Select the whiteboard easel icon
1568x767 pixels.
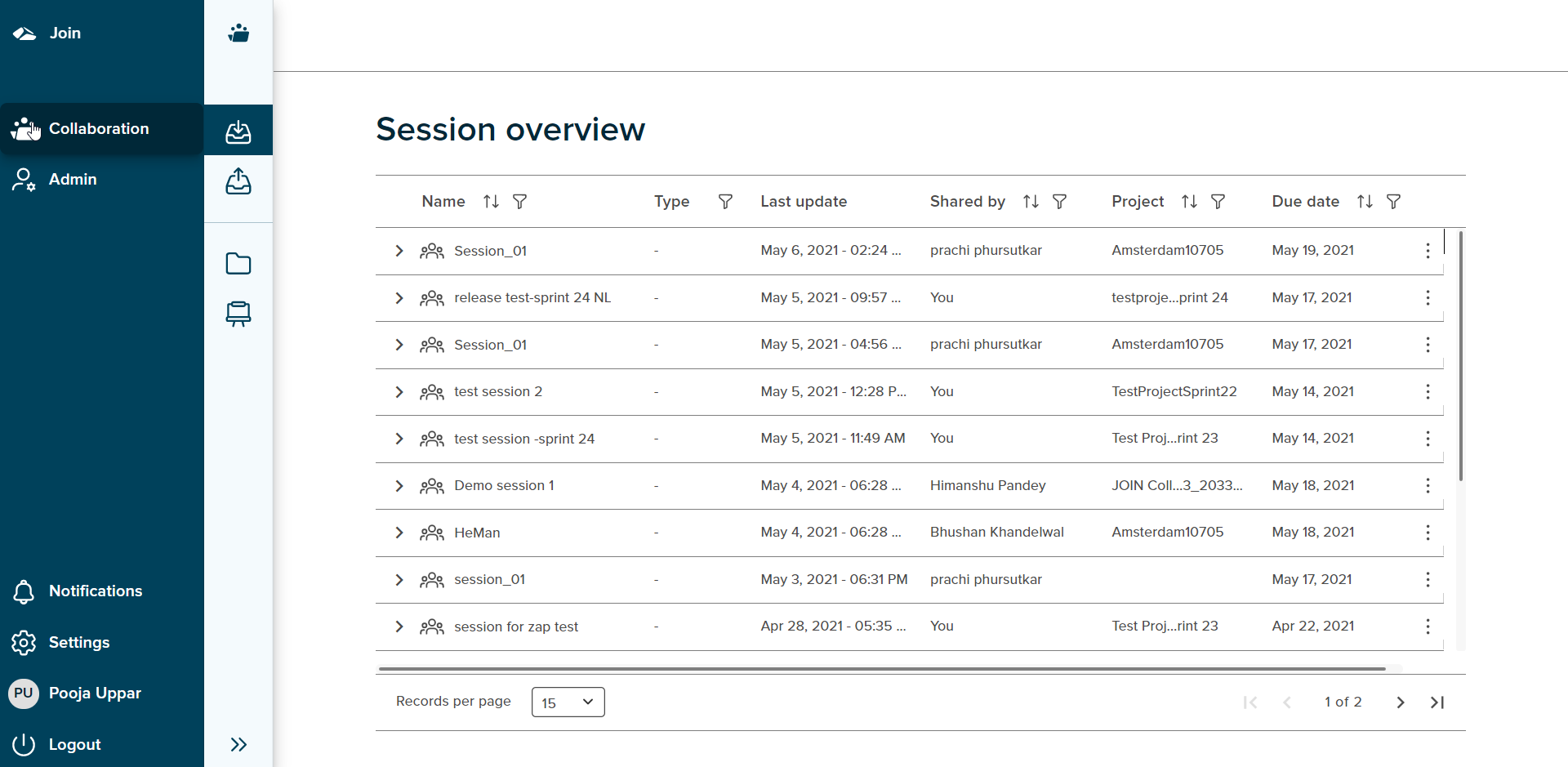tap(238, 314)
